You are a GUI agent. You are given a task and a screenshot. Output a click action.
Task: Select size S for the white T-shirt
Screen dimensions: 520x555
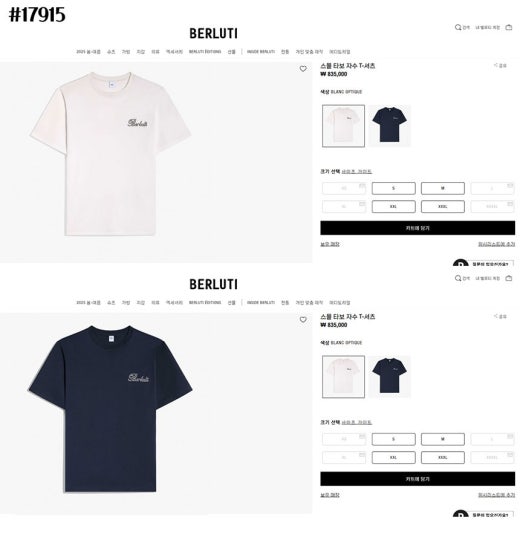click(393, 188)
